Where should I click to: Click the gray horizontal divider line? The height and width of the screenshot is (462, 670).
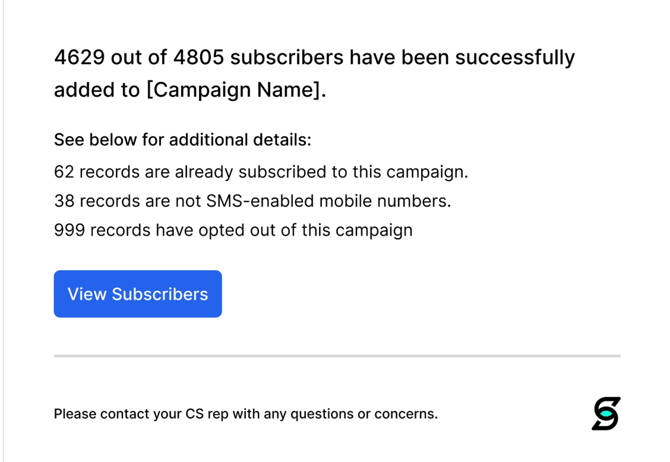click(337, 356)
